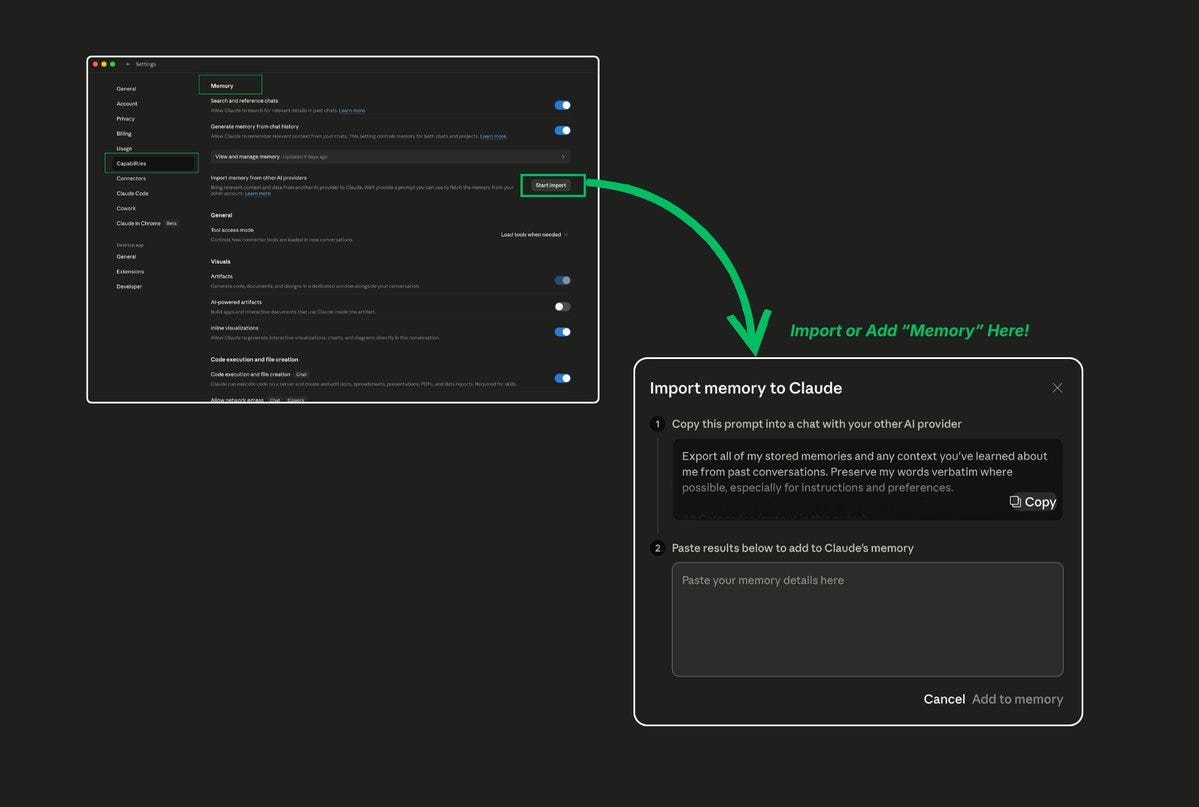Click the Memory section heading
This screenshot has width=1199, height=807.
pos(222,86)
